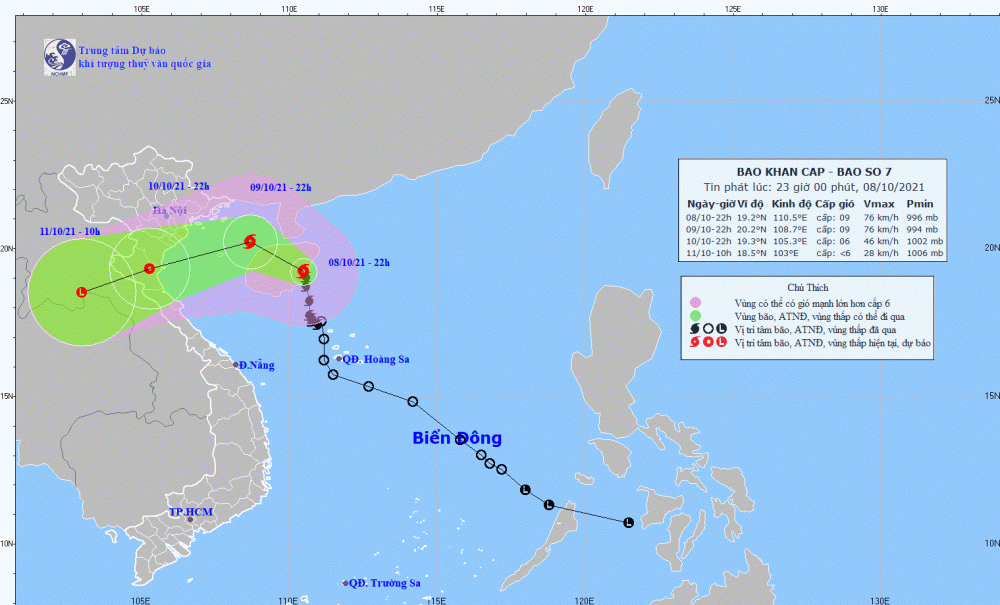Image resolution: width=1000 pixels, height=605 pixels.
Task: Click the pink strong-wind swatch in the legend
Action: tap(695, 302)
